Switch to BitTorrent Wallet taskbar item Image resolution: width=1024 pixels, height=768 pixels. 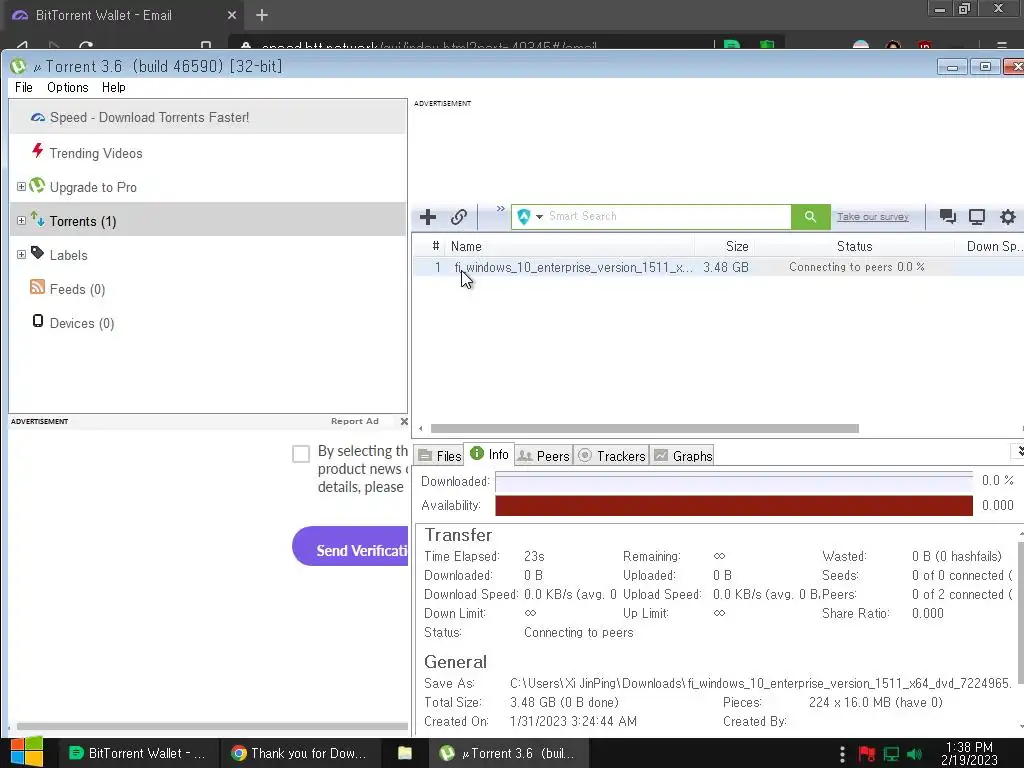138,753
